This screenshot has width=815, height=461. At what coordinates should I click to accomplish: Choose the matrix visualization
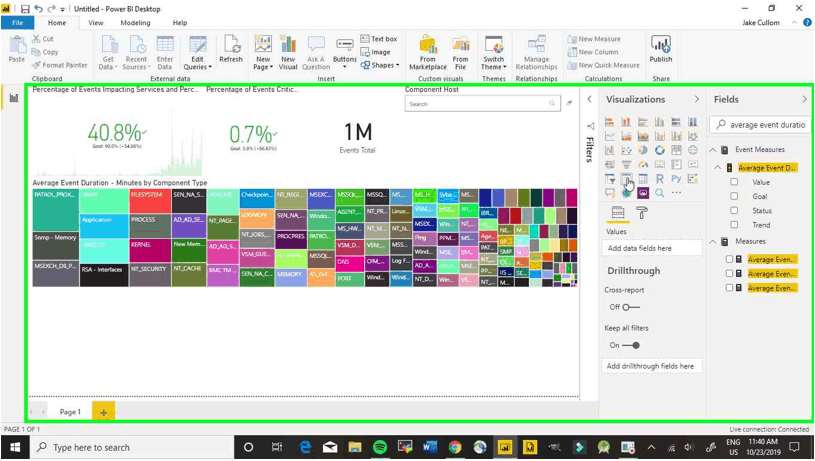point(643,179)
